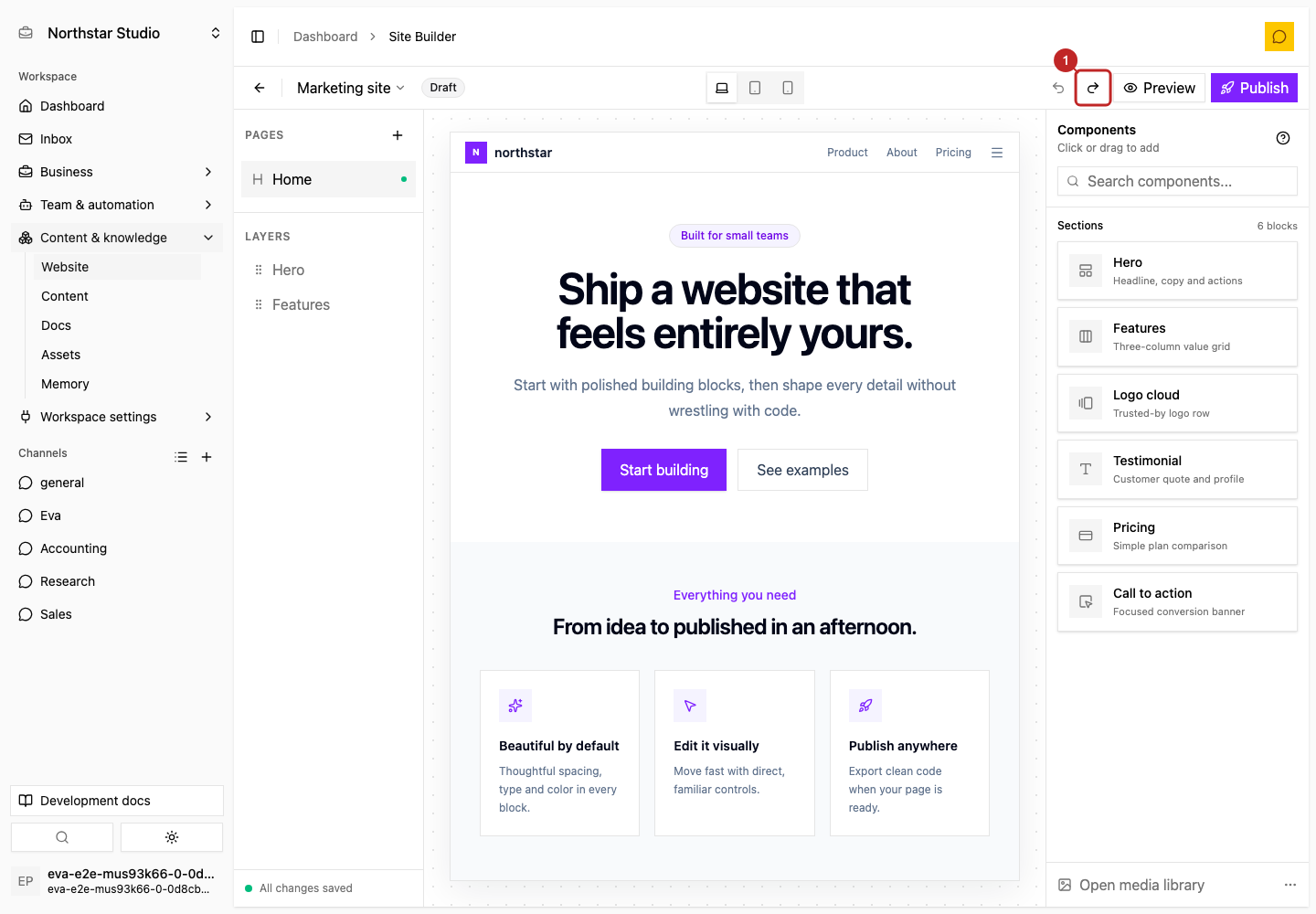
Task: Click the See examples button
Action: (x=802, y=470)
